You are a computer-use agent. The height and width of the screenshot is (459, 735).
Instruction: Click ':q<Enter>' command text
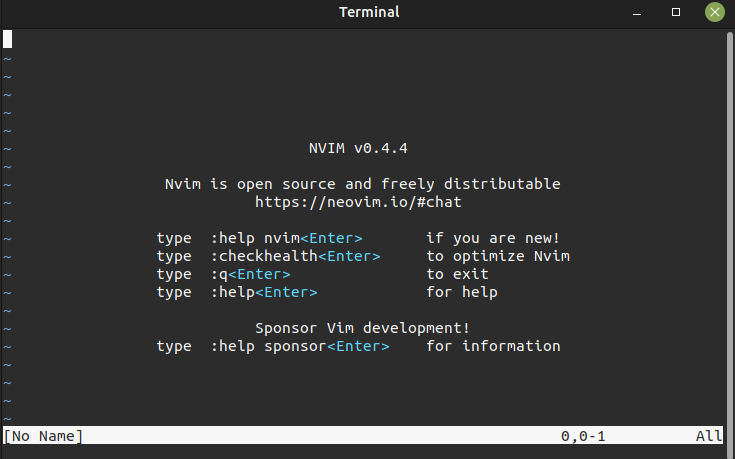coord(250,274)
